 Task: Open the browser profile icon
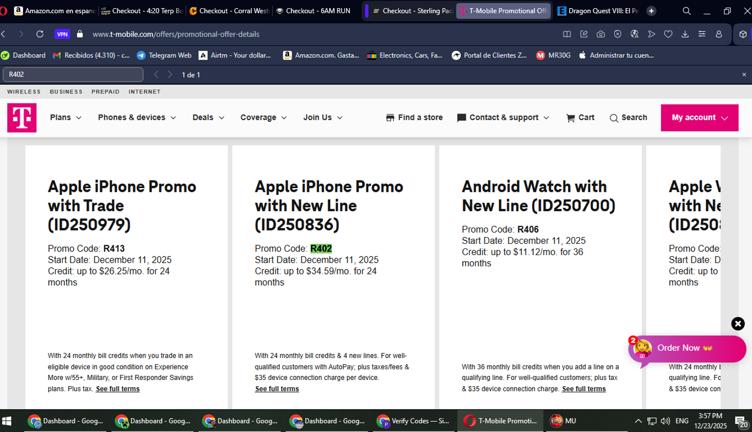(719, 34)
